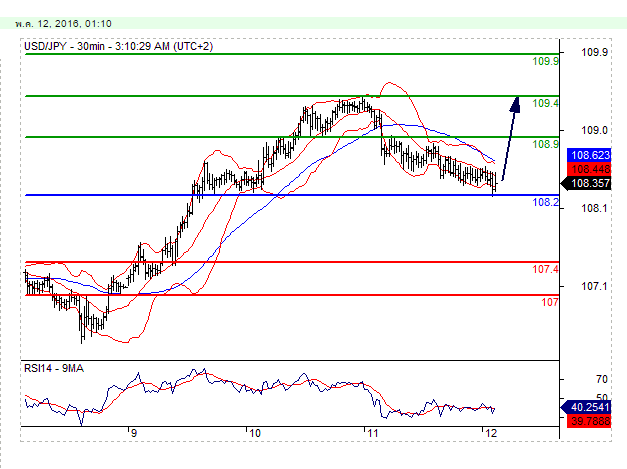Click the red 39.7888 RSI average tag

(589, 421)
